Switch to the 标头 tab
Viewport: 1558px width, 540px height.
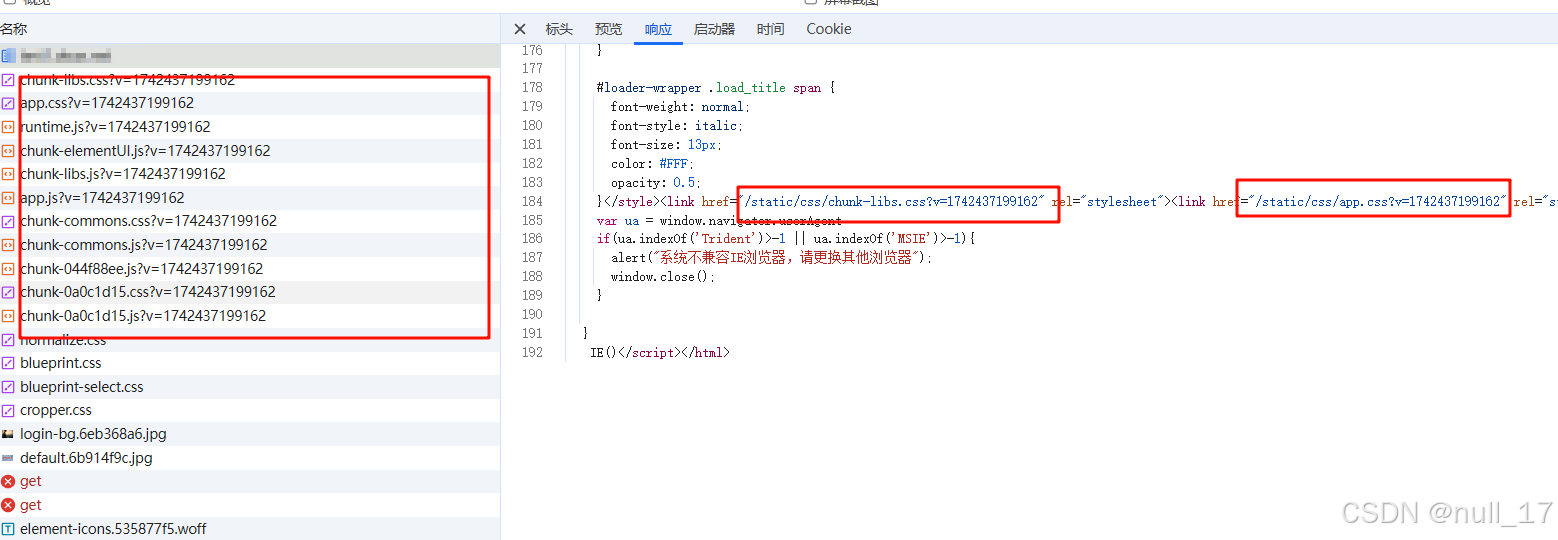(559, 29)
